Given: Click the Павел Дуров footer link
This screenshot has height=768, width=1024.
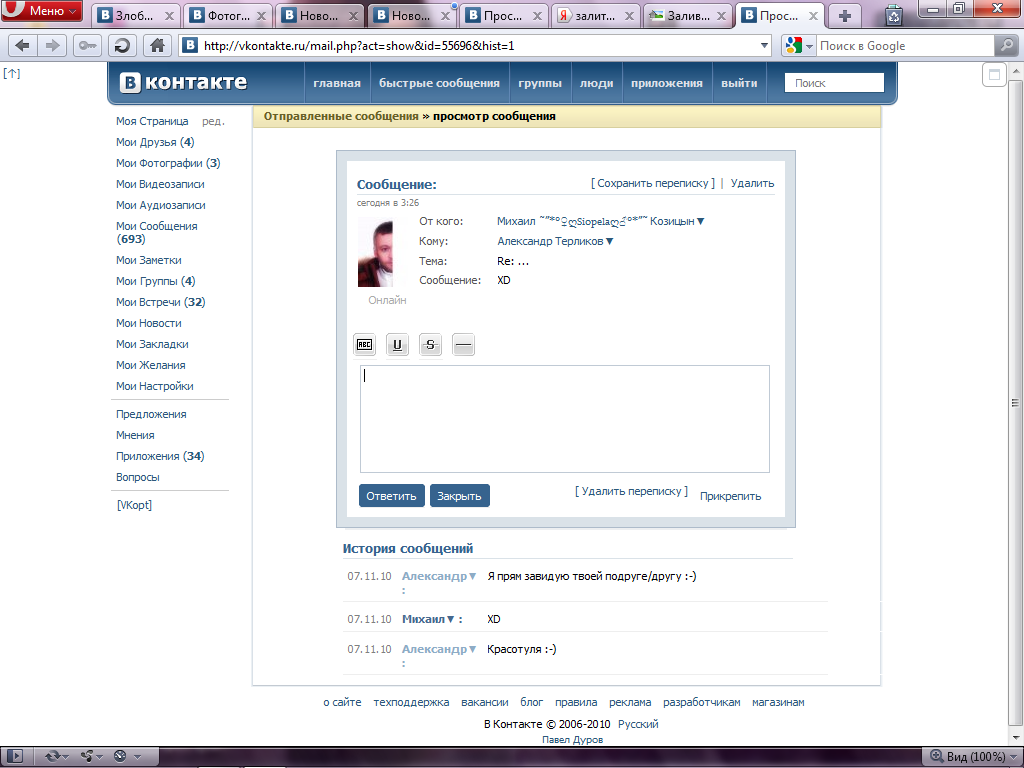Looking at the screenshot, I should (x=573, y=740).
